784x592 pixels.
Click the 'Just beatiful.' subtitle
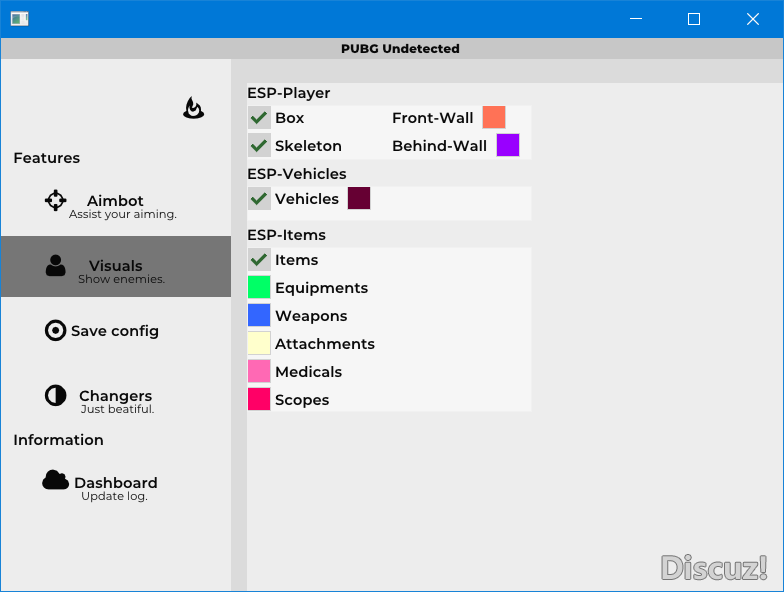118,409
